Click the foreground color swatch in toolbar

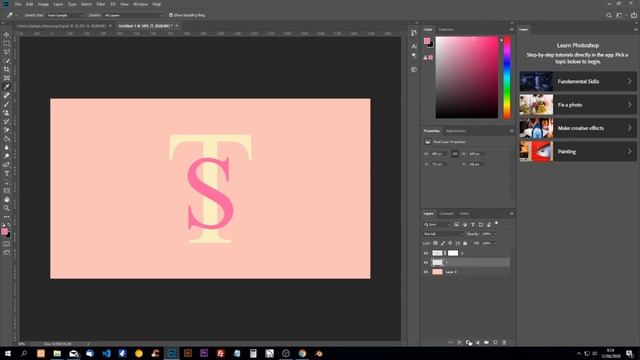point(4,231)
